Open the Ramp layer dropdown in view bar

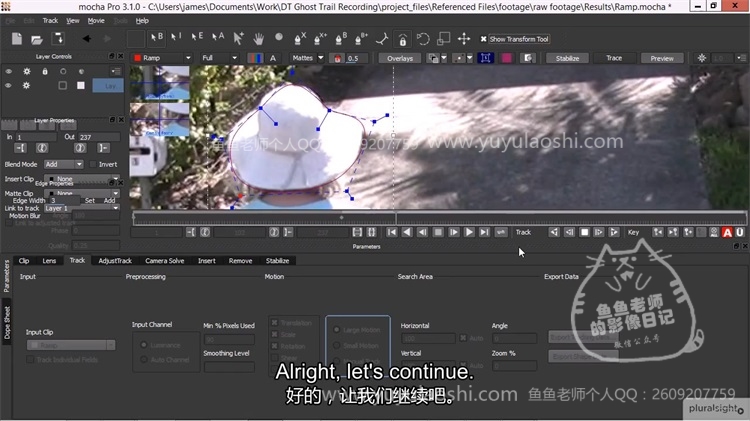point(163,58)
